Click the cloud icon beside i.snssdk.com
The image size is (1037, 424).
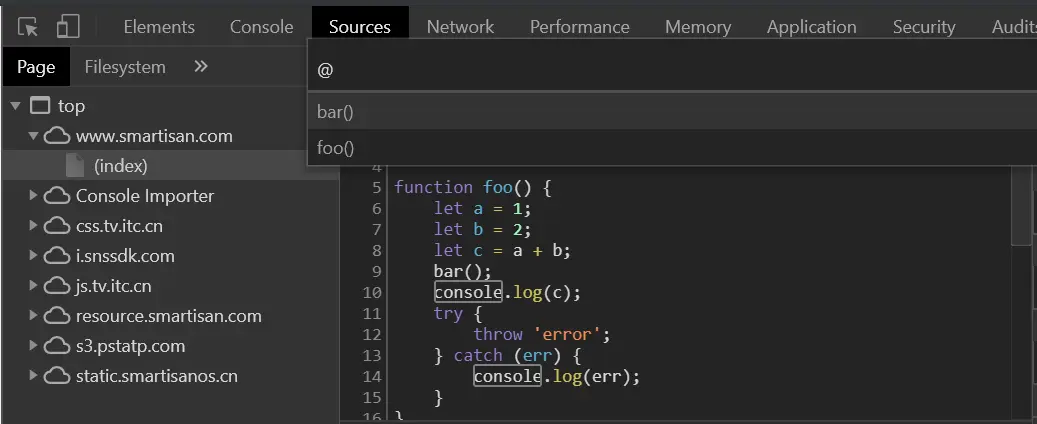(x=57, y=257)
